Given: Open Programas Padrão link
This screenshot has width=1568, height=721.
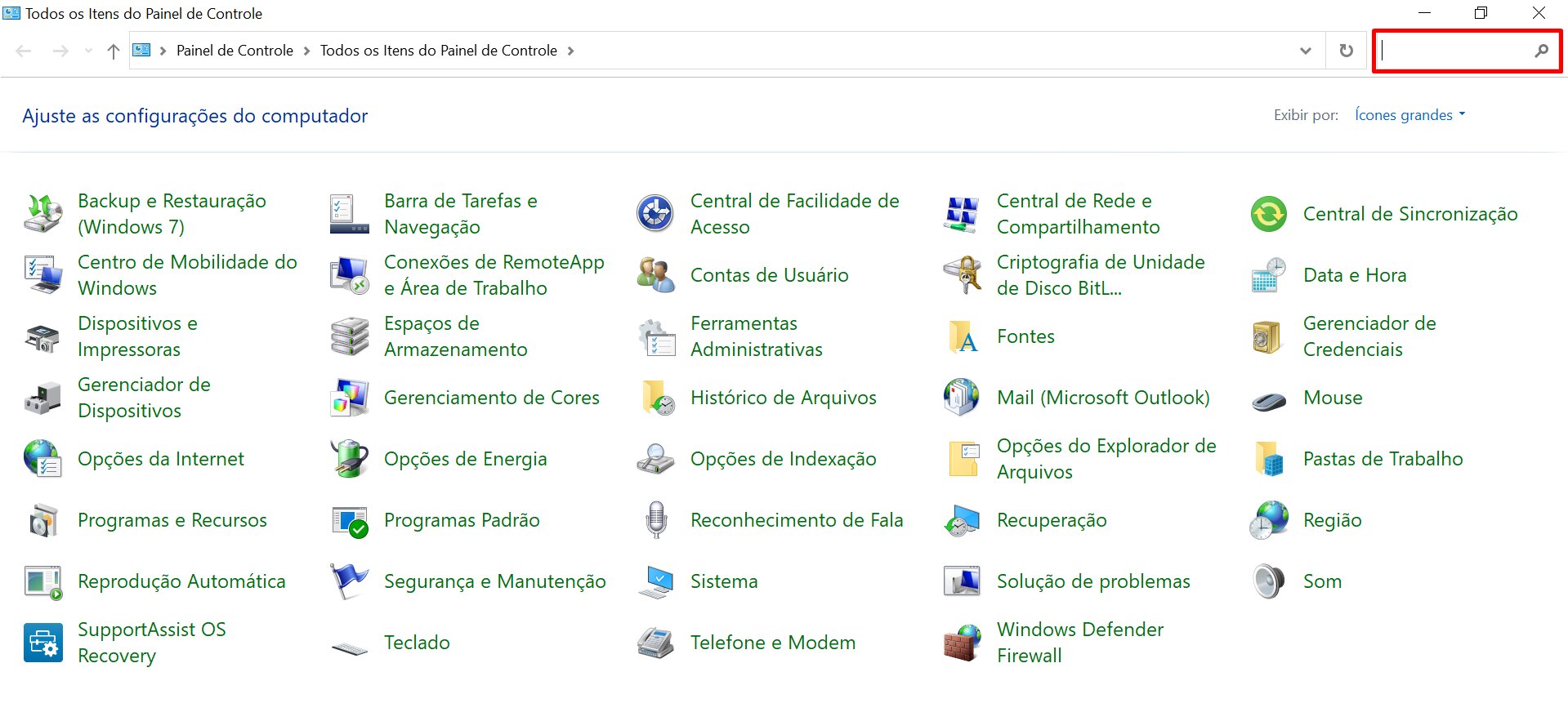Looking at the screenshot, I should pos(462,520).
